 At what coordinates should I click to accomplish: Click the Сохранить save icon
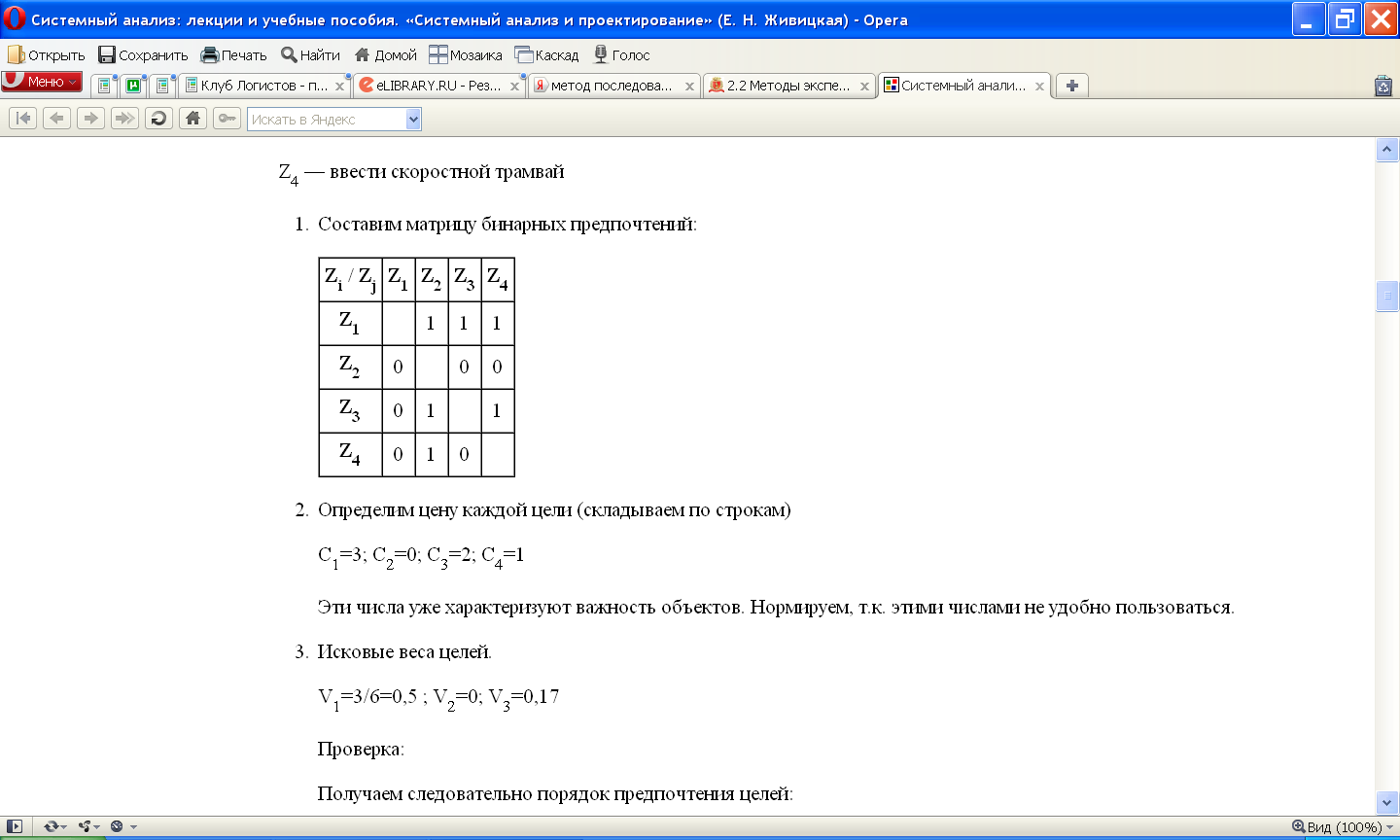tap(107, 55)
